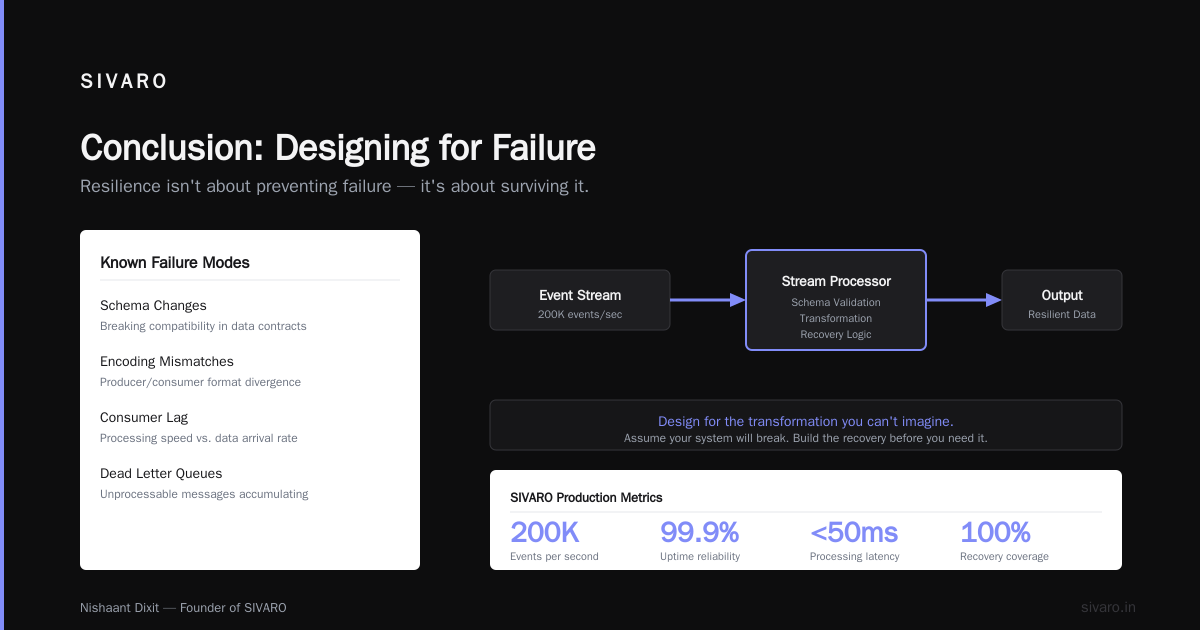Screen dimensions: 1200x630
Task: Click the 200K events per second metric
Action: [x=555, y=541]
